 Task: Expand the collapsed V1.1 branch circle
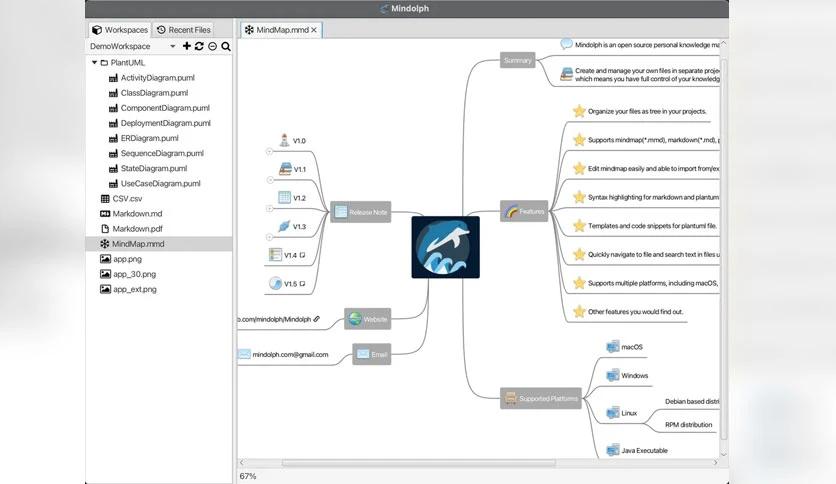pos(269,180)
